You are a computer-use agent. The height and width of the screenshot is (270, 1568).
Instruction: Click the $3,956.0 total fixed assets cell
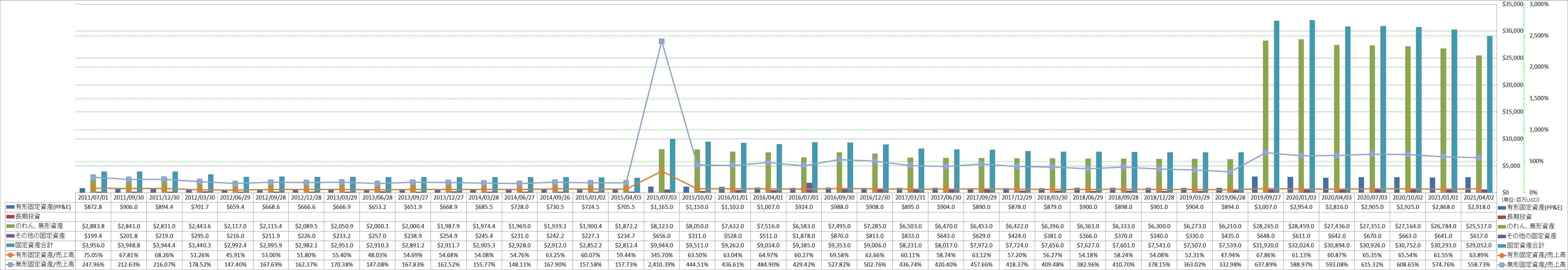93,246
